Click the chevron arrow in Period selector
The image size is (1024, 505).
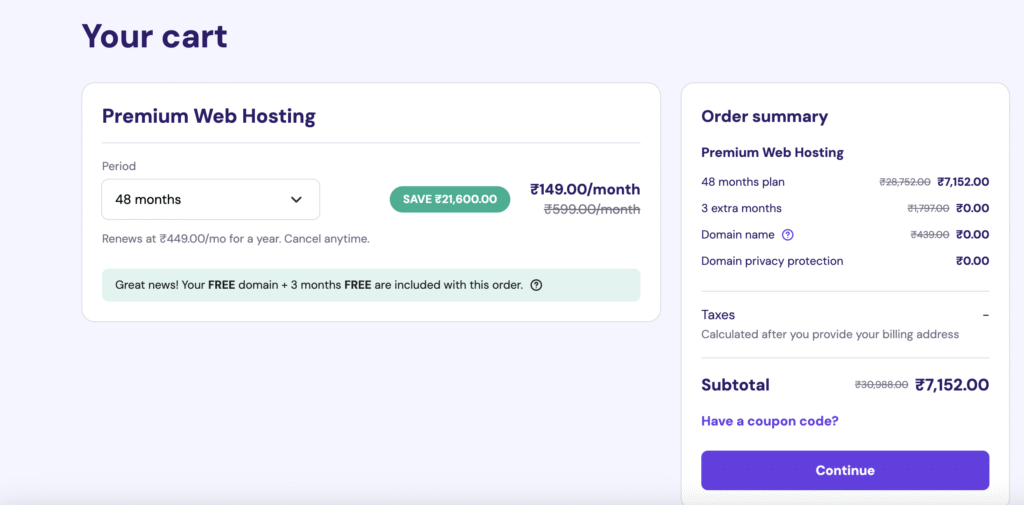coord(296,199)
